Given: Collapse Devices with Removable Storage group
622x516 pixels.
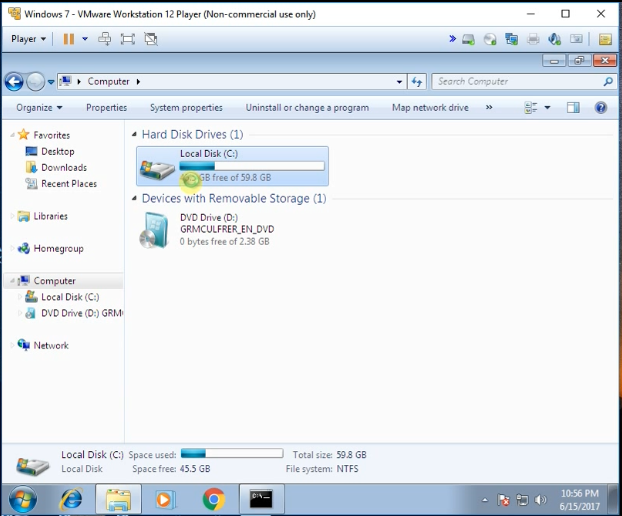Looking at the screenshot, I should (x=134, y=198).
